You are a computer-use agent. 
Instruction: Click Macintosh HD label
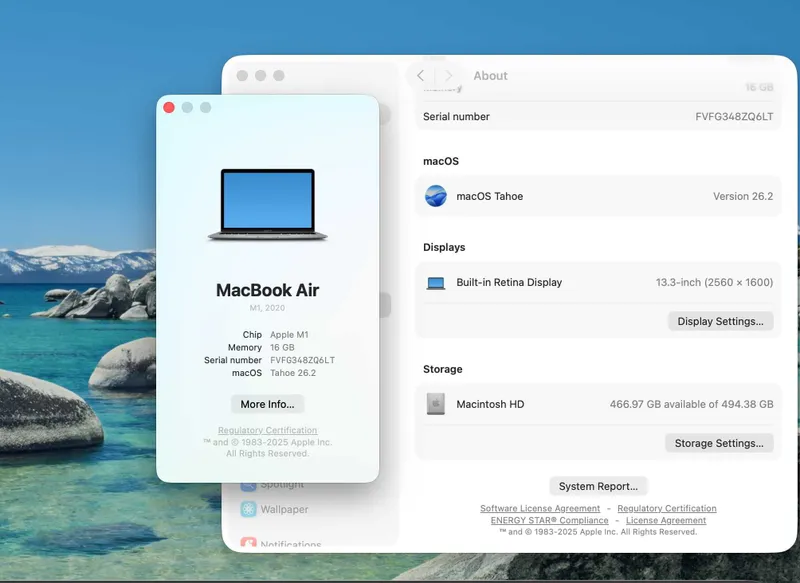[490, 404]
